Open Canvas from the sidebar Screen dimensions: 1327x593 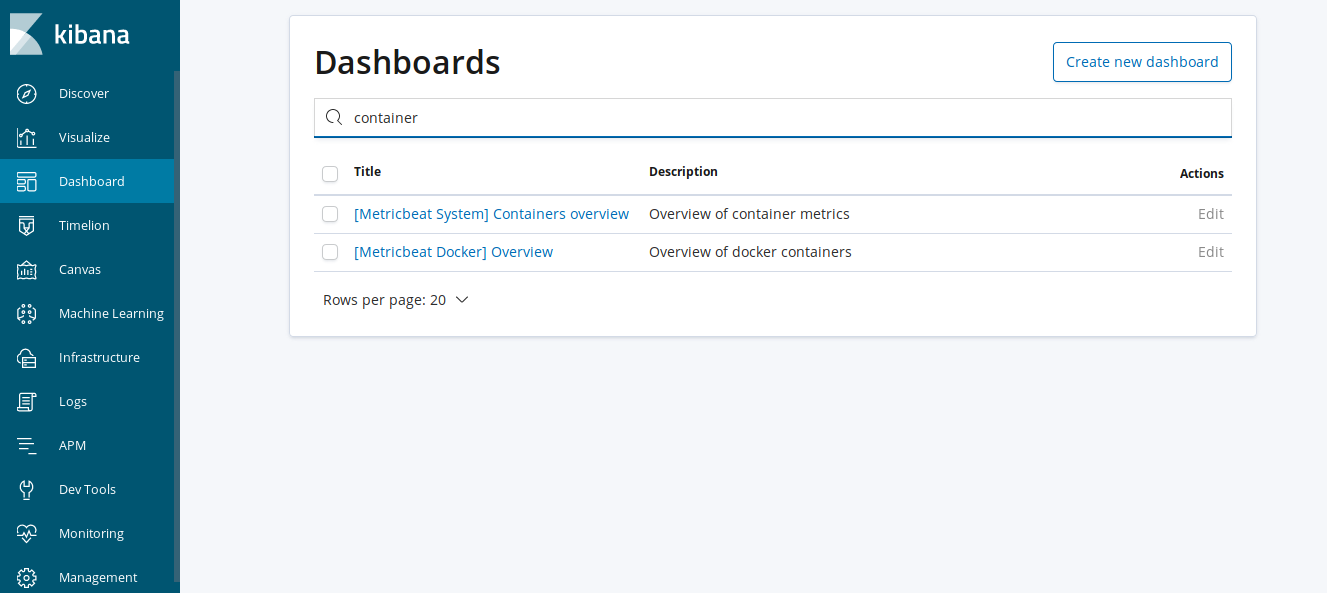point(27,269)
